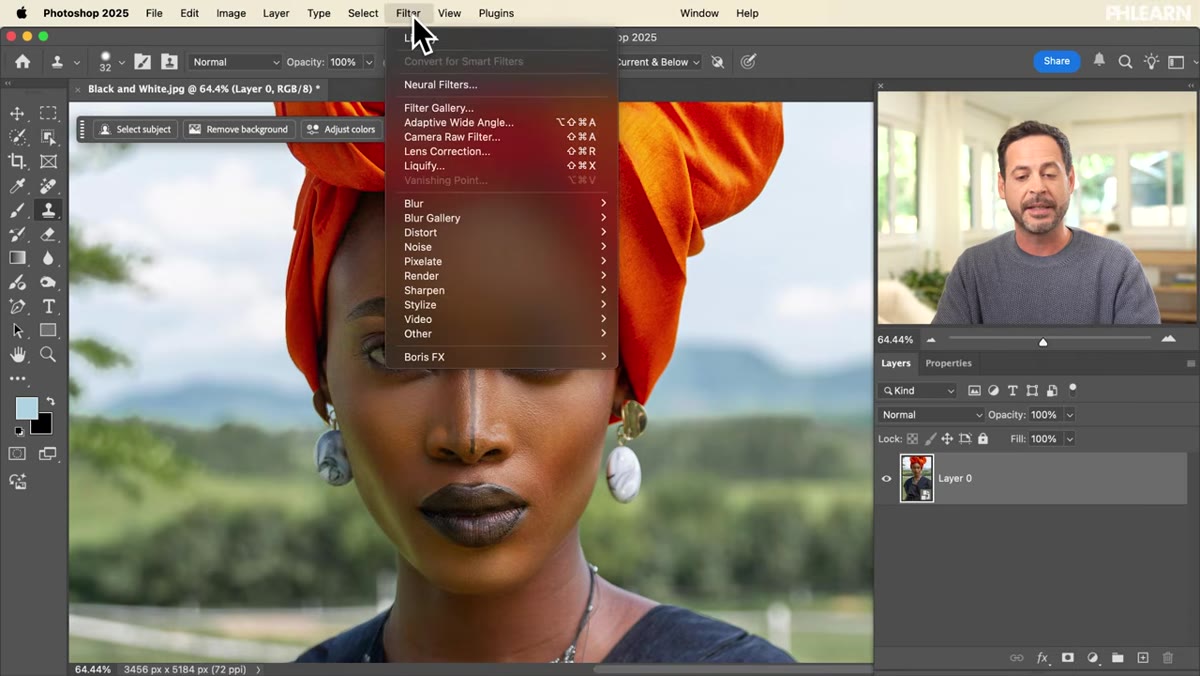Toggle adjustment layer filter icon
The width and height of the screenshot is (1200, 676).
tap(993, 391)
